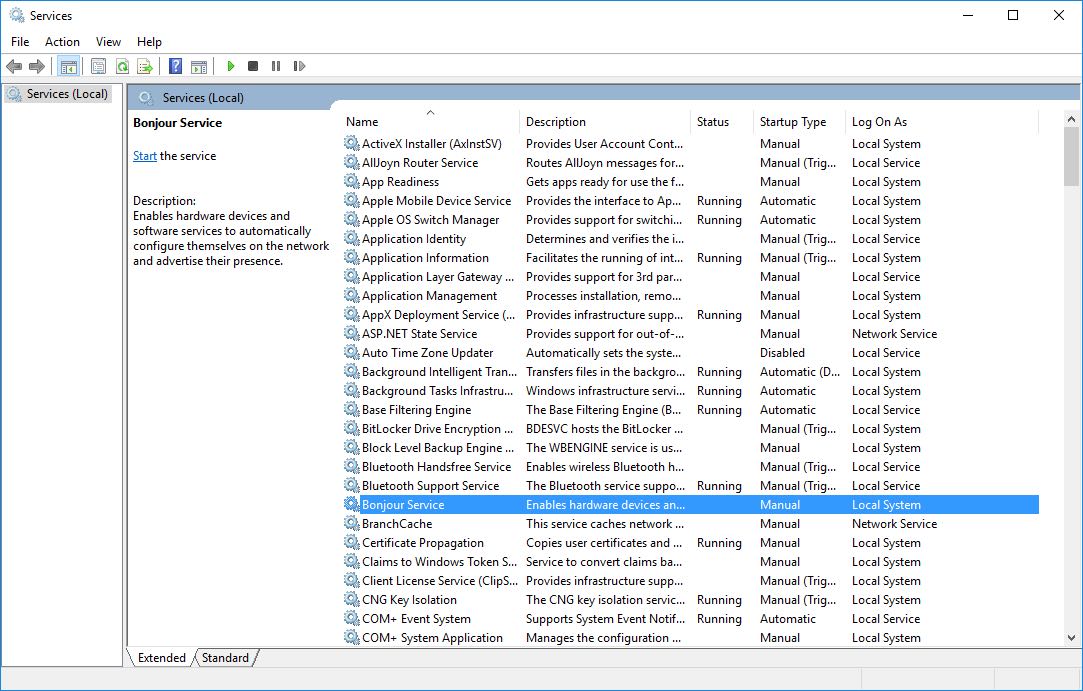Sort by the Startup Type column header
The image size is (1083, 691).
pyautogui.click(x=799, y=122)
